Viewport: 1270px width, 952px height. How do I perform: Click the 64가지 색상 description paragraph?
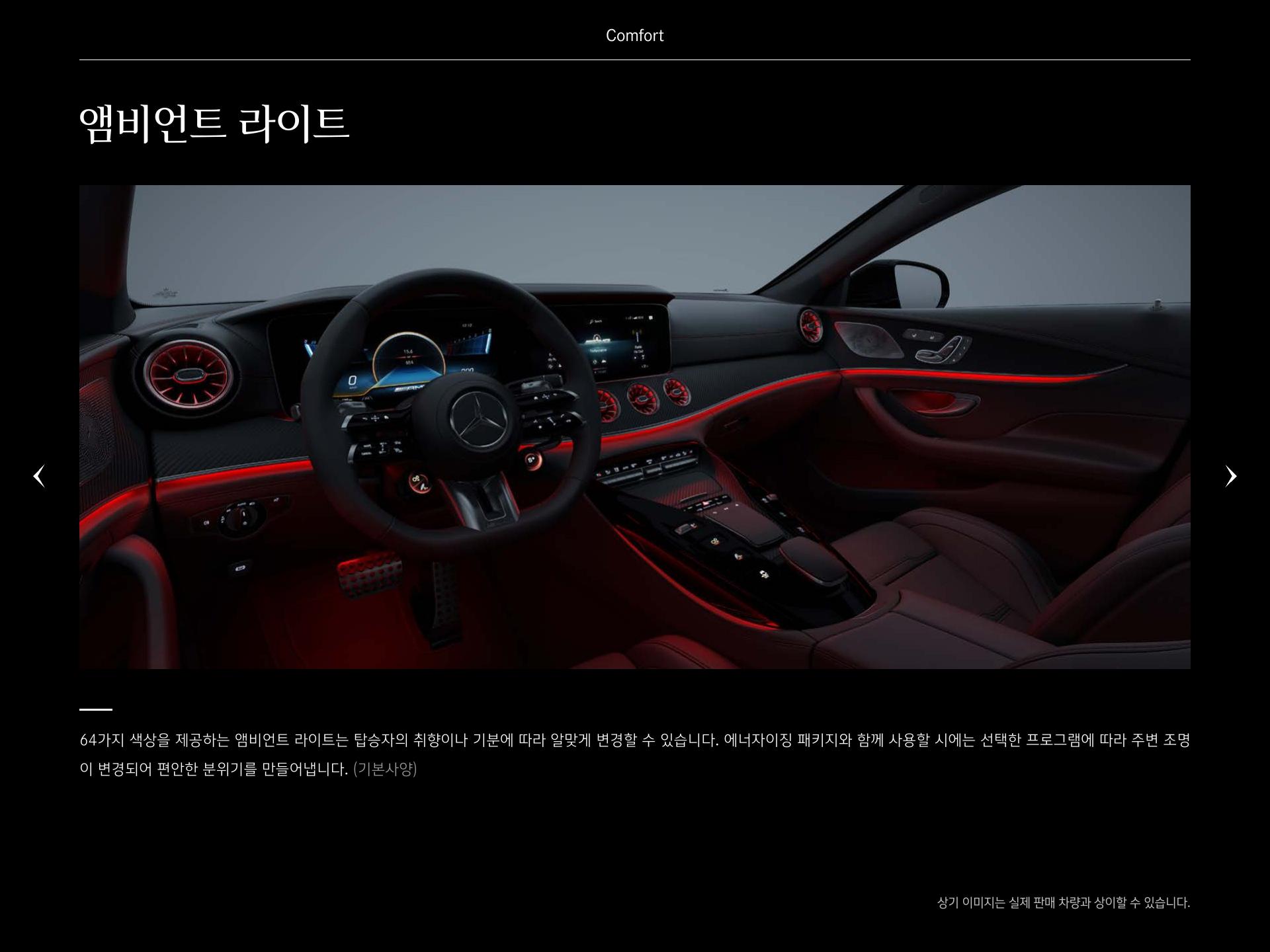pyautogui.click(x=635, y=754)
